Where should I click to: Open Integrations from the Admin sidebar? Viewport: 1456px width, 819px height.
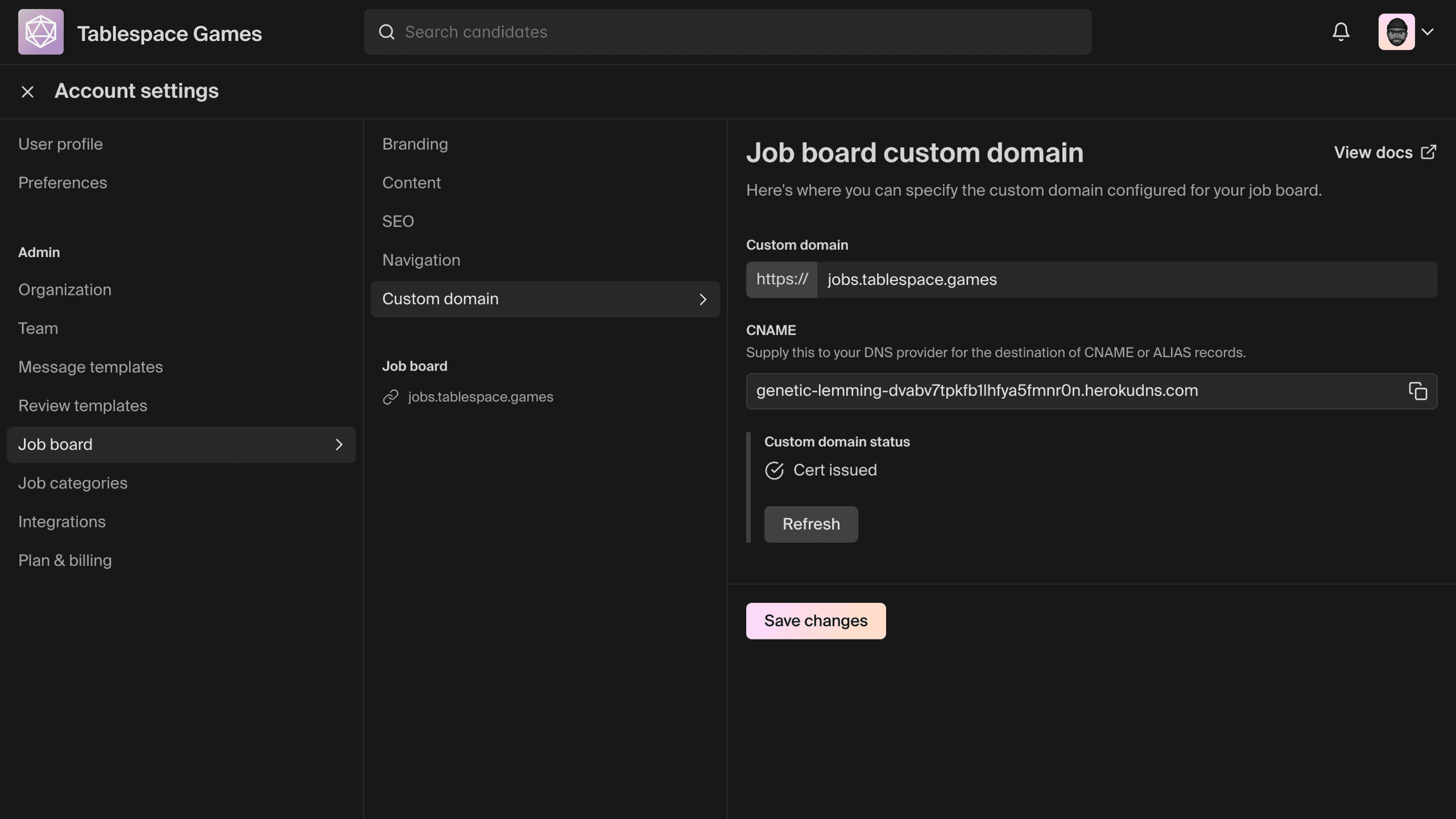click(62, 521)
